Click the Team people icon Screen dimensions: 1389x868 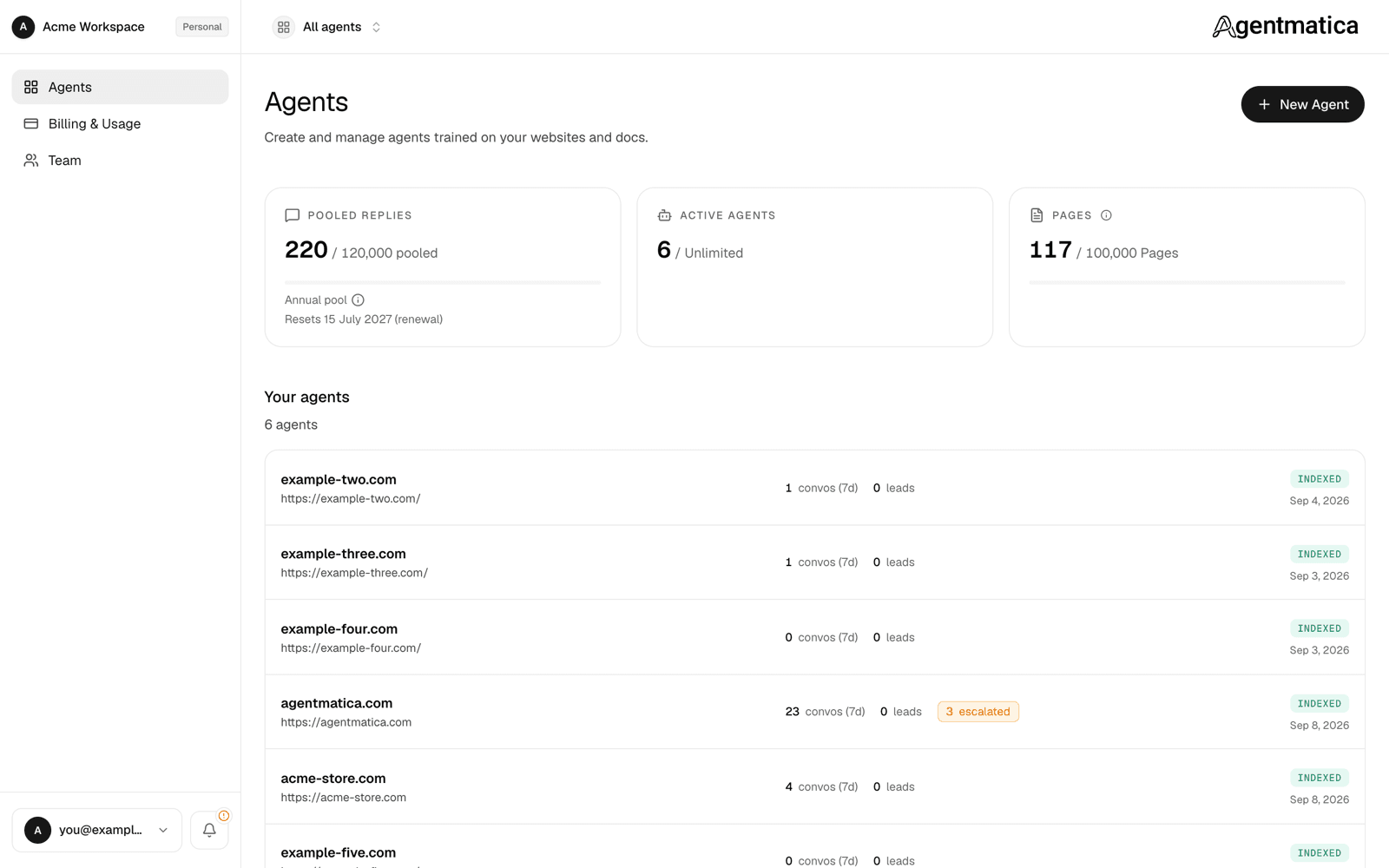31,160
